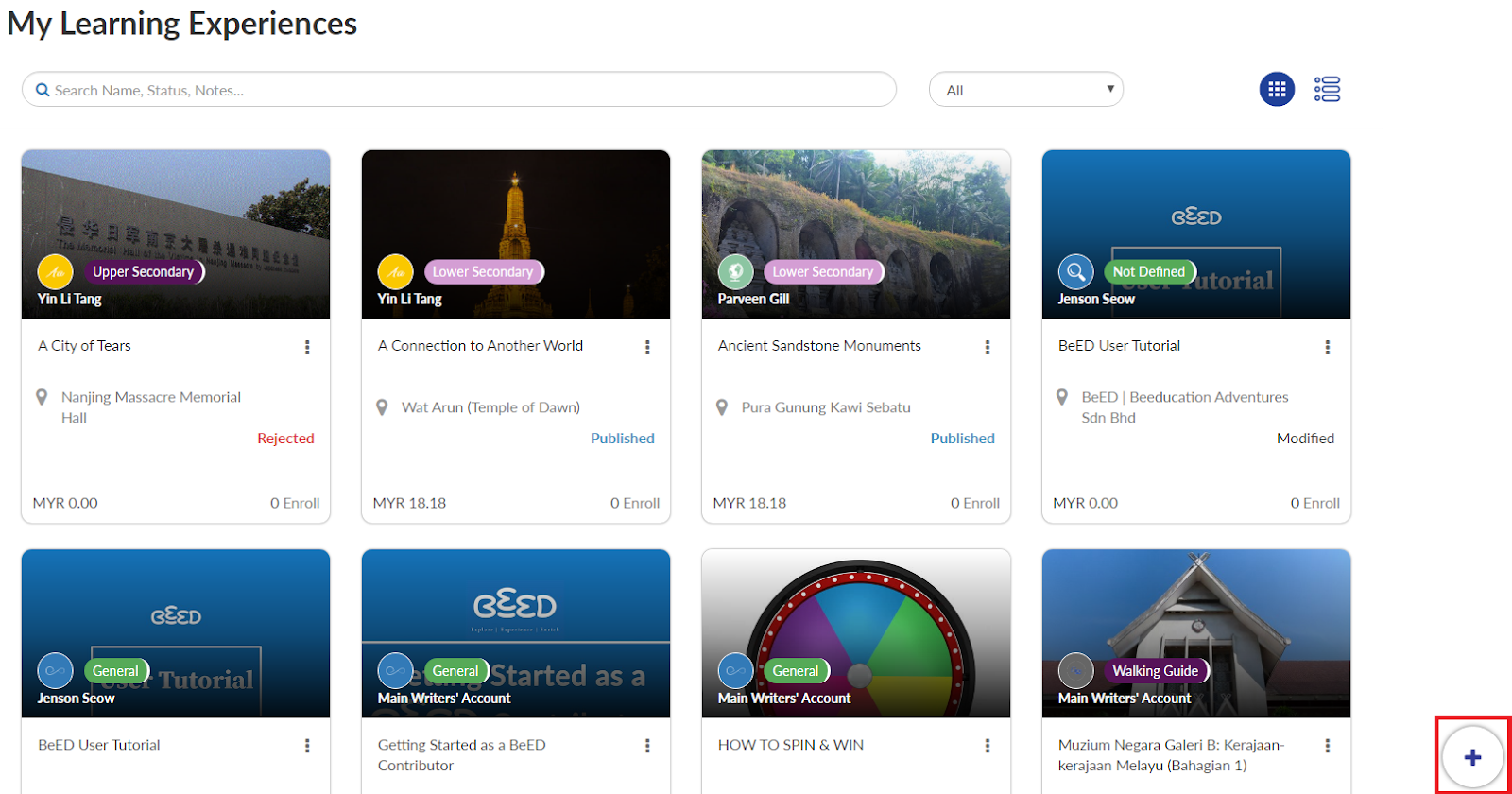Click the Walking Guide tag
Viewport: 1512px width, 794px height.
click(1156, 671)
